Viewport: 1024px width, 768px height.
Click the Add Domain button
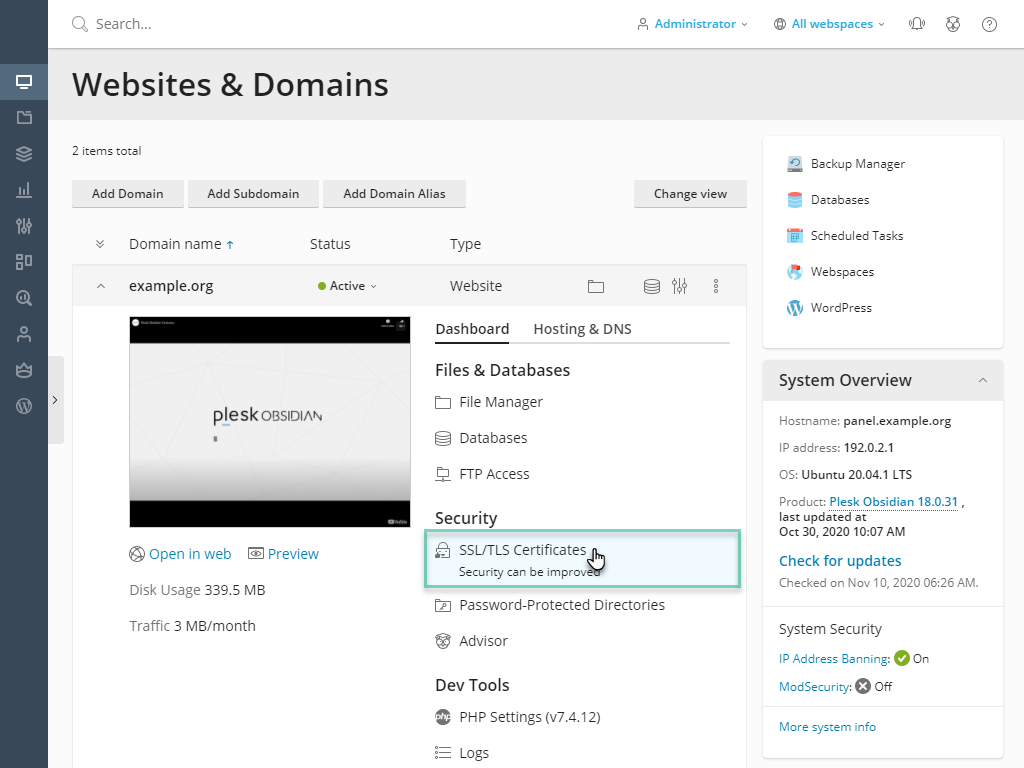coord(127,194)
